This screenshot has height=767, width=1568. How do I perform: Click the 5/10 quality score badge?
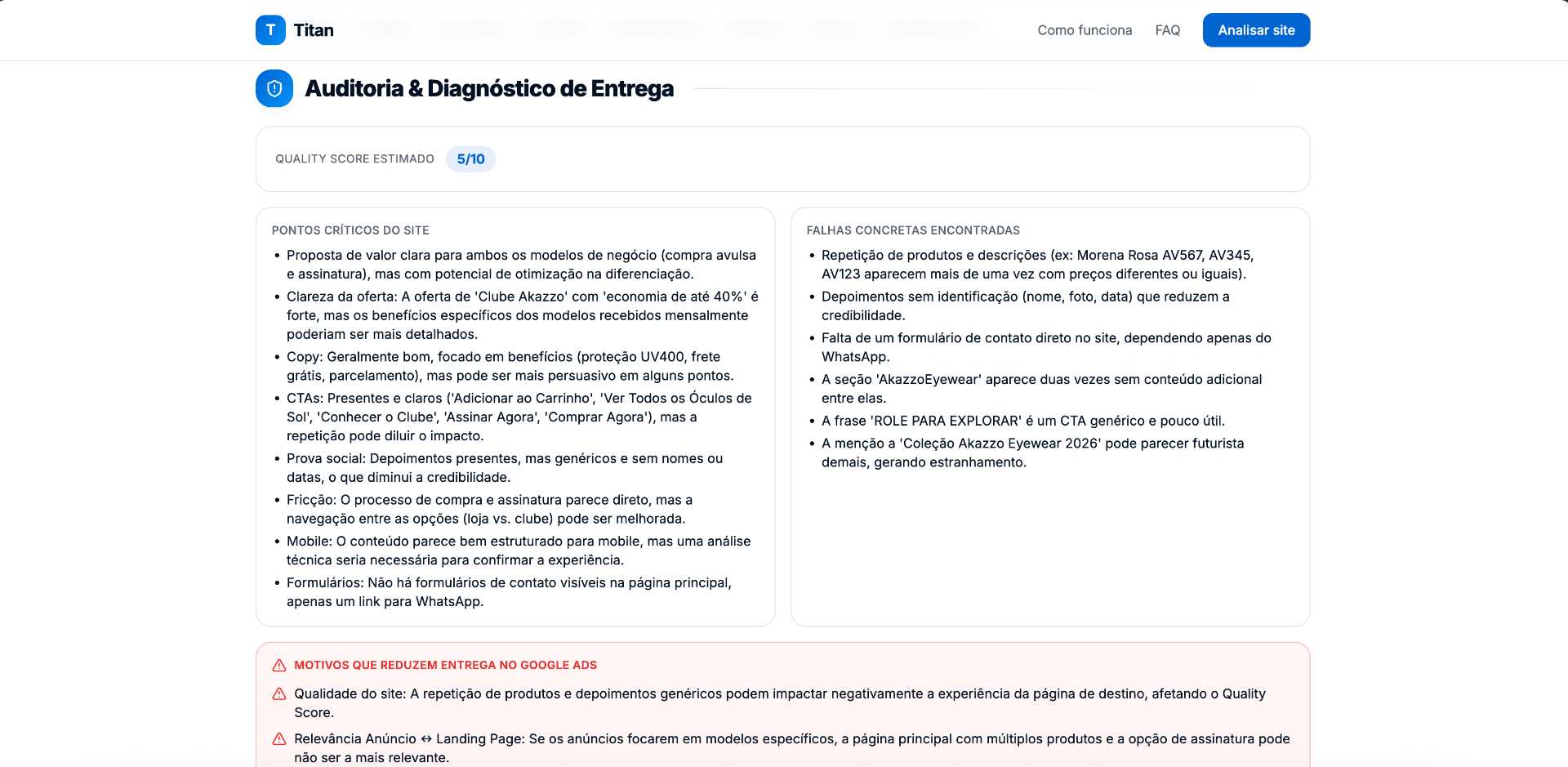[470, 159]
